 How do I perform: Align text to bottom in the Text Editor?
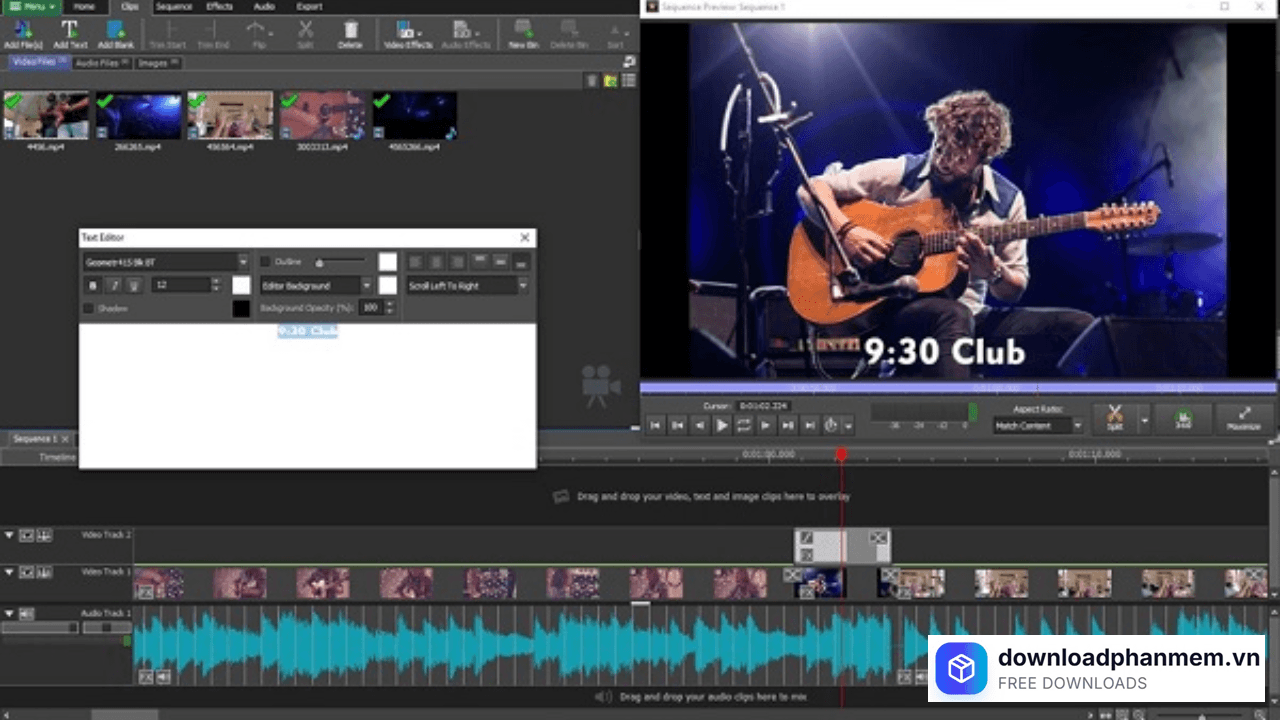[x=522, y=262]
